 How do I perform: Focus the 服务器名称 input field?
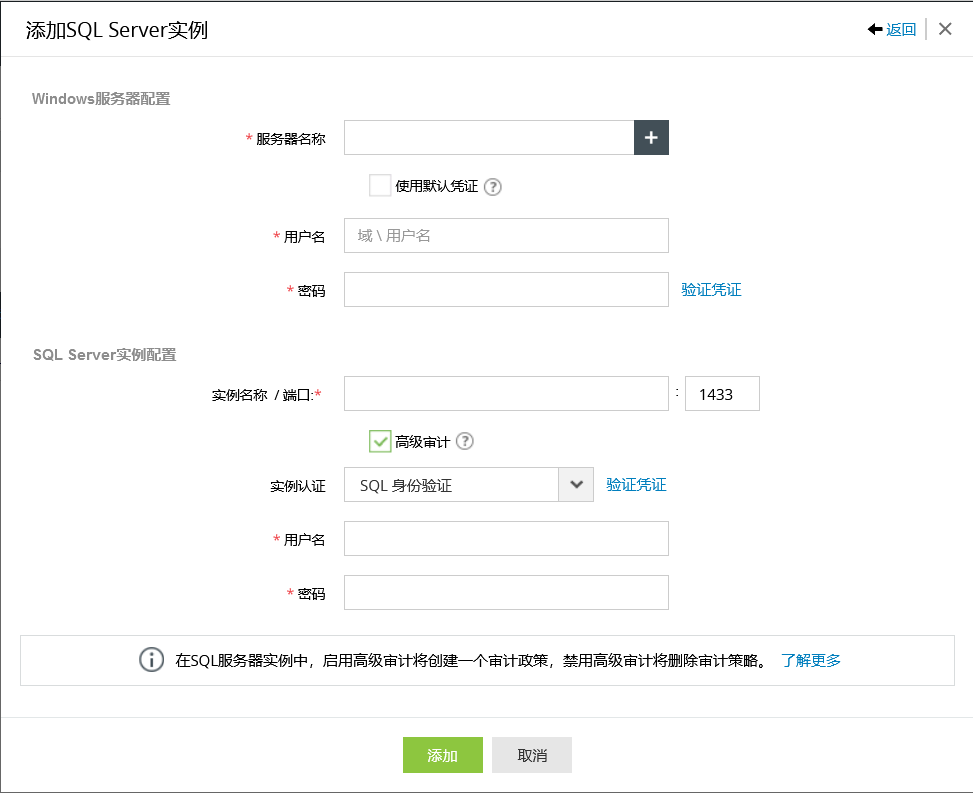[x=489, y=138]
